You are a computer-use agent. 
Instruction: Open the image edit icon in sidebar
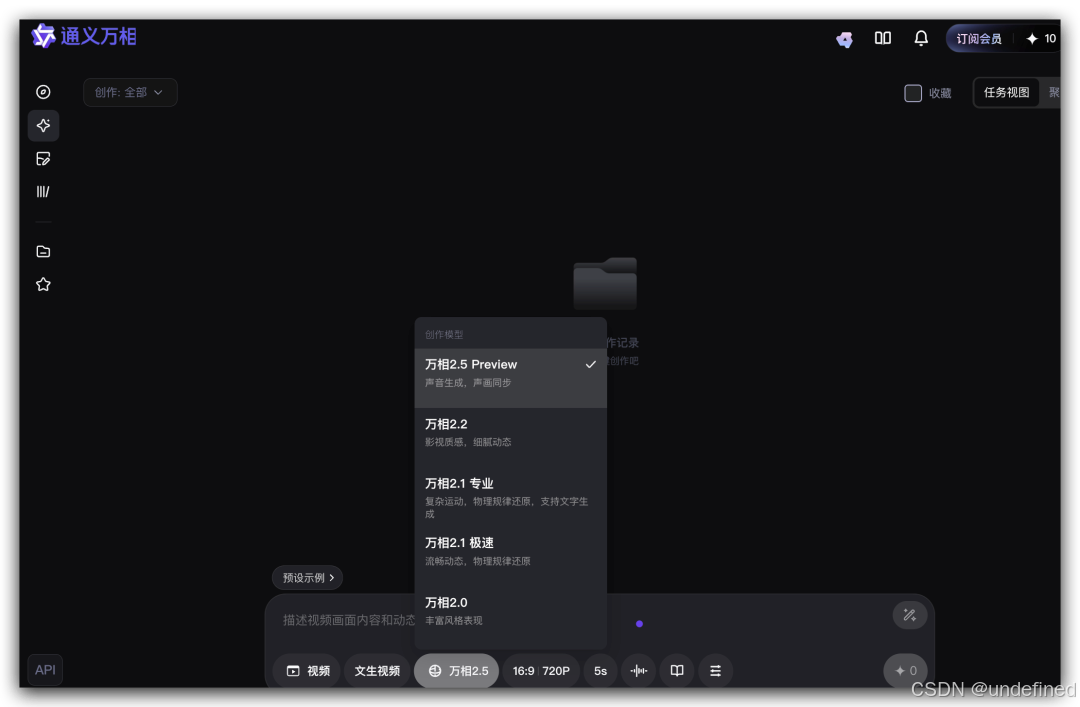(x=43, y=158)
